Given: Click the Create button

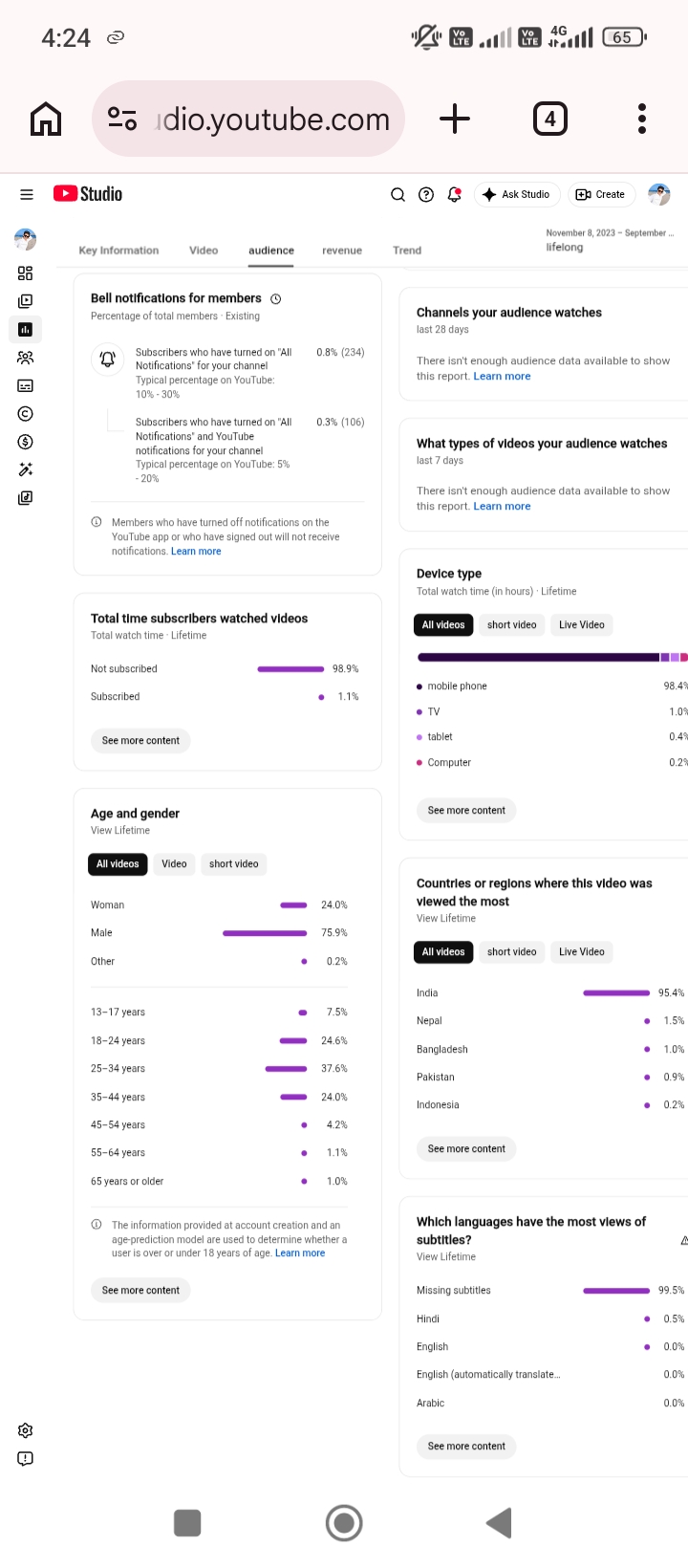Looking at the screenshot, I should (600, 194).
